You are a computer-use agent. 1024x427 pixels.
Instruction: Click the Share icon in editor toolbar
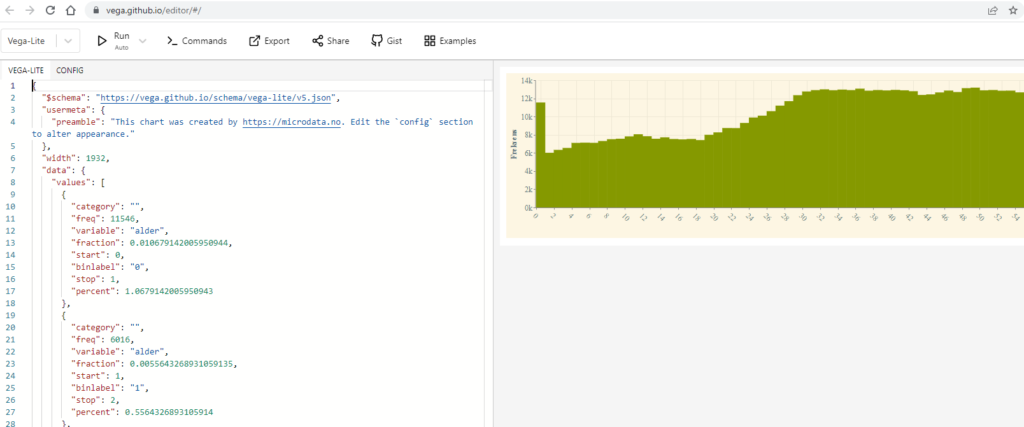pyautogui.click(x=318, y=41)
